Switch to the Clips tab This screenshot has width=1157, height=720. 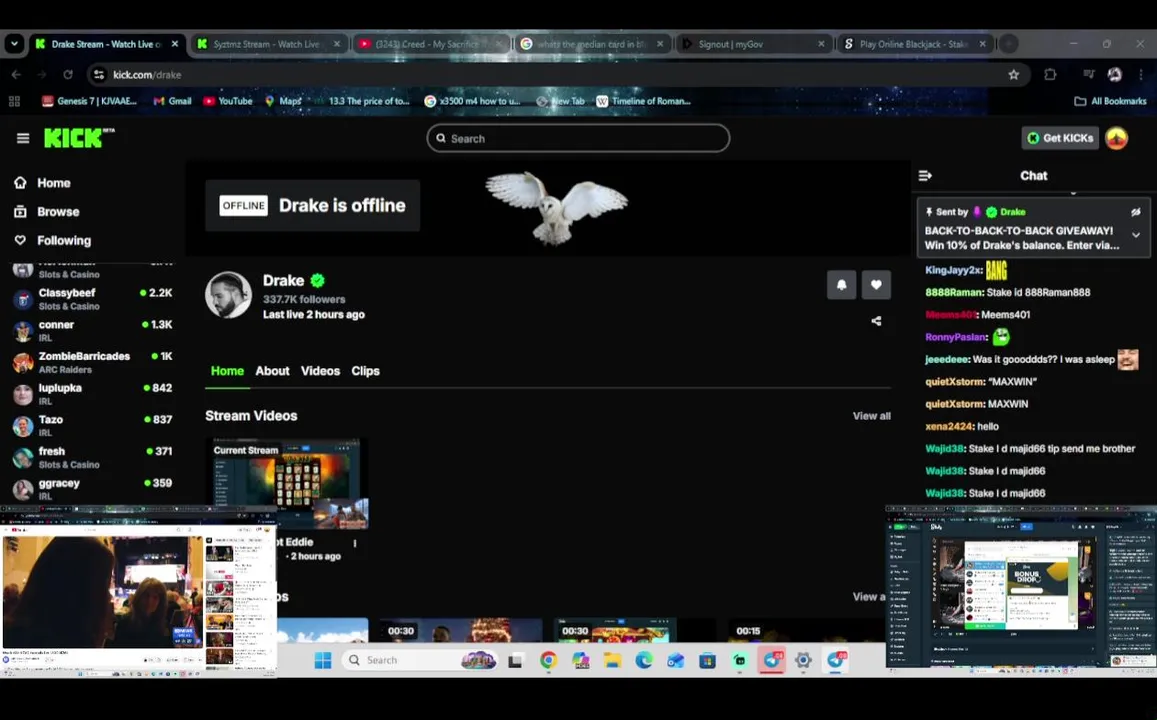(x=365, y=371)
